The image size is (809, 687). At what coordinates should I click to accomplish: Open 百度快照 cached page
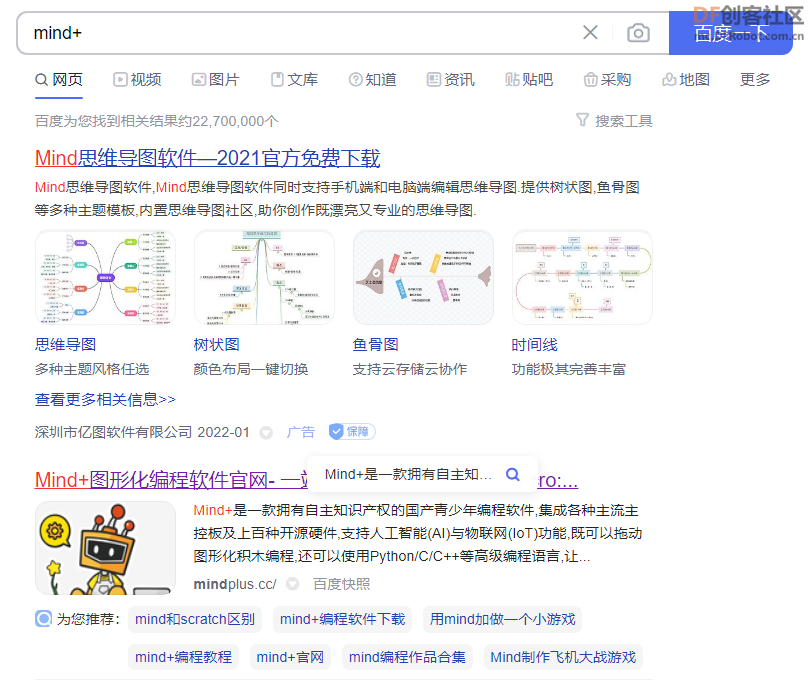(341, 584)
